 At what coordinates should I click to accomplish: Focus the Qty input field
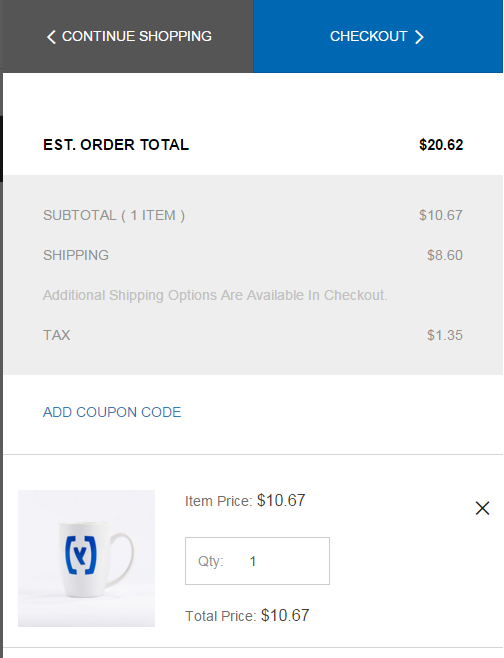tap(257, 561)
